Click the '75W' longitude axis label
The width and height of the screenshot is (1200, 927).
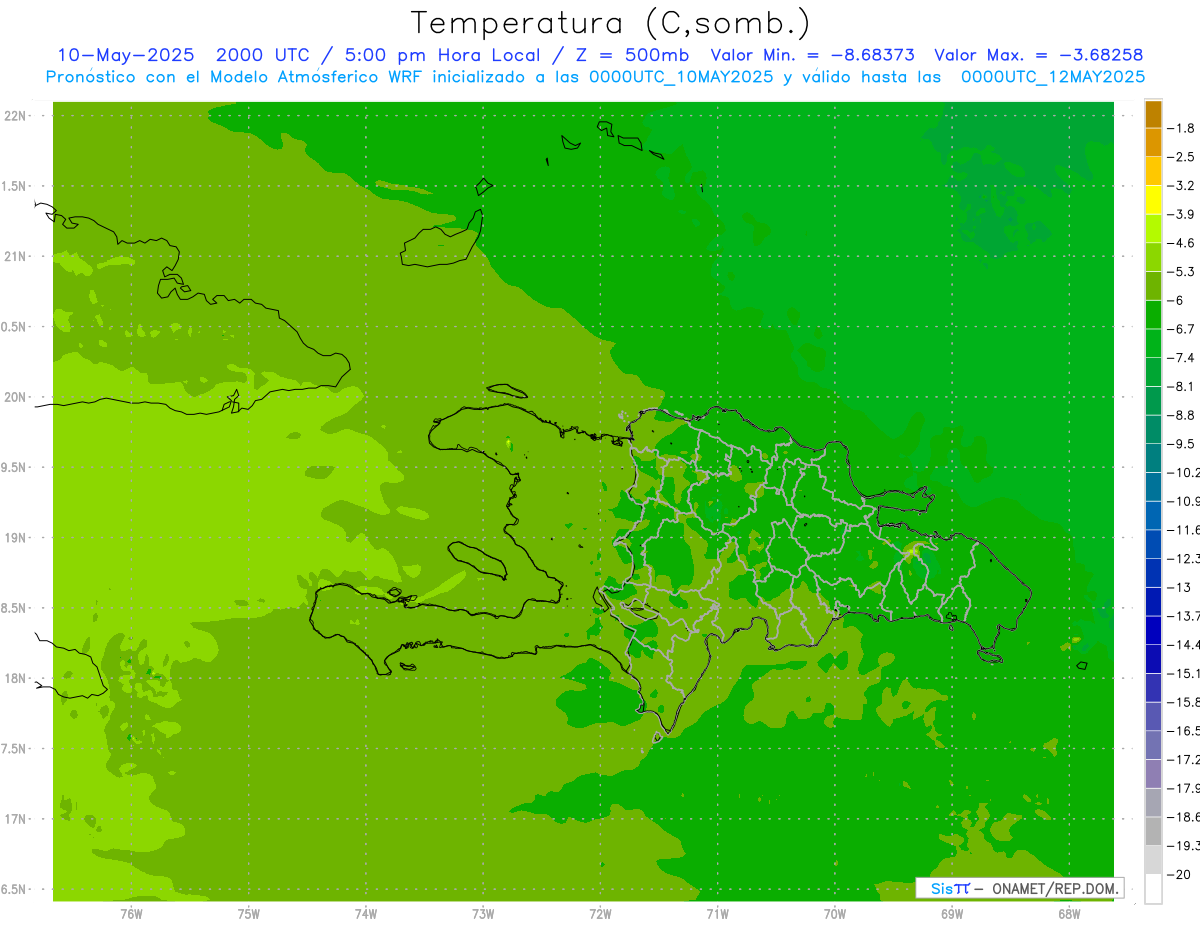(249, 914)
